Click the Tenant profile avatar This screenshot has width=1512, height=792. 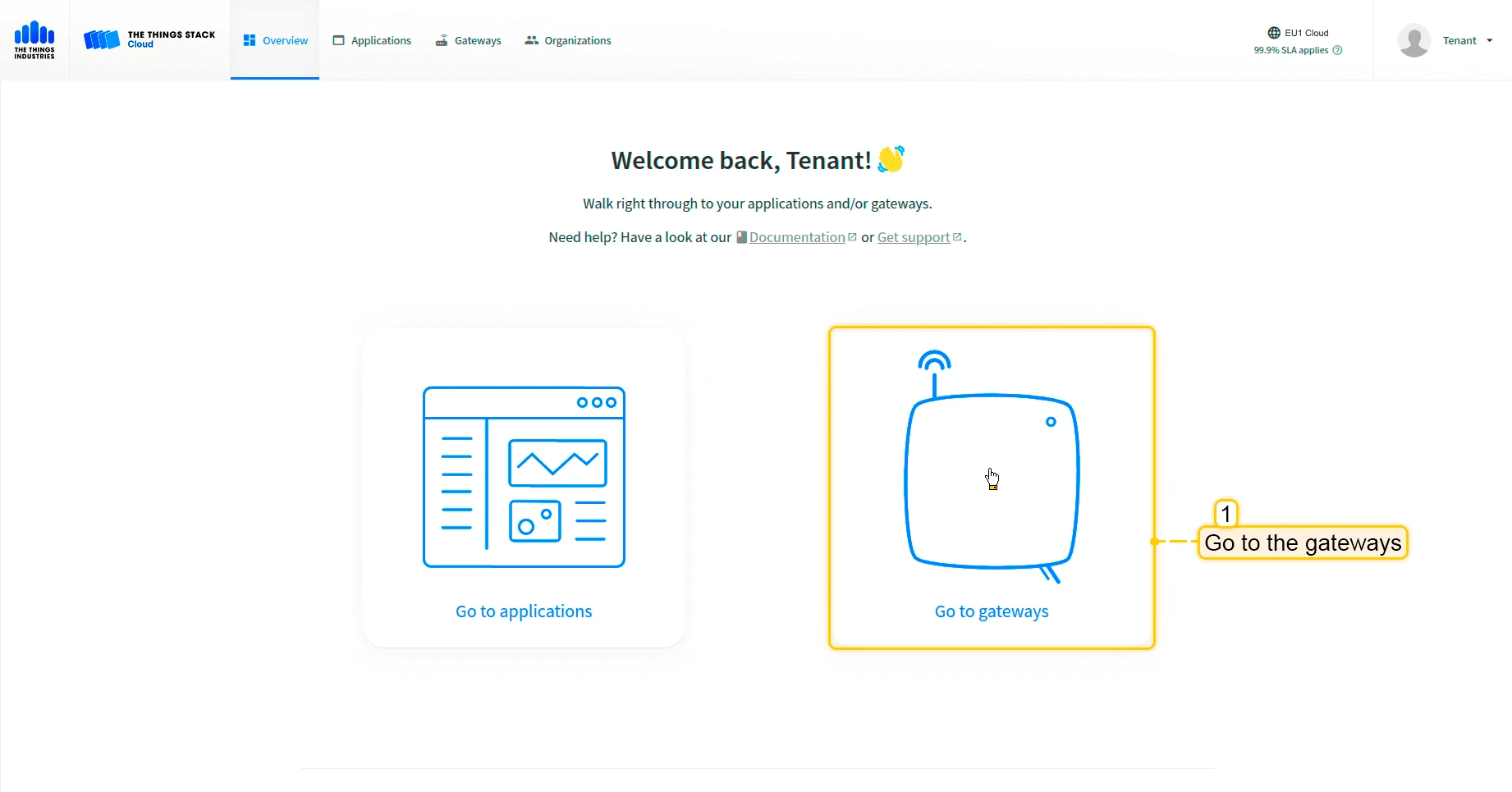tap(1413, 40)
